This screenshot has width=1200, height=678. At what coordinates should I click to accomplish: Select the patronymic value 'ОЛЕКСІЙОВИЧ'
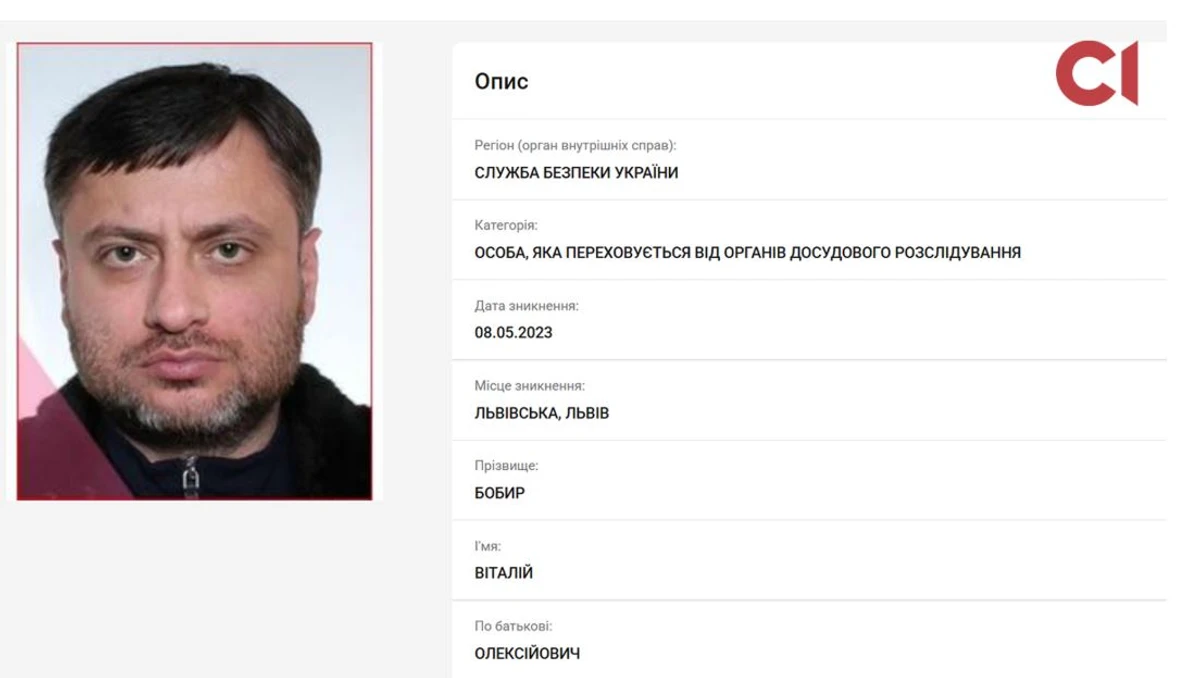(x=527, y=653)
